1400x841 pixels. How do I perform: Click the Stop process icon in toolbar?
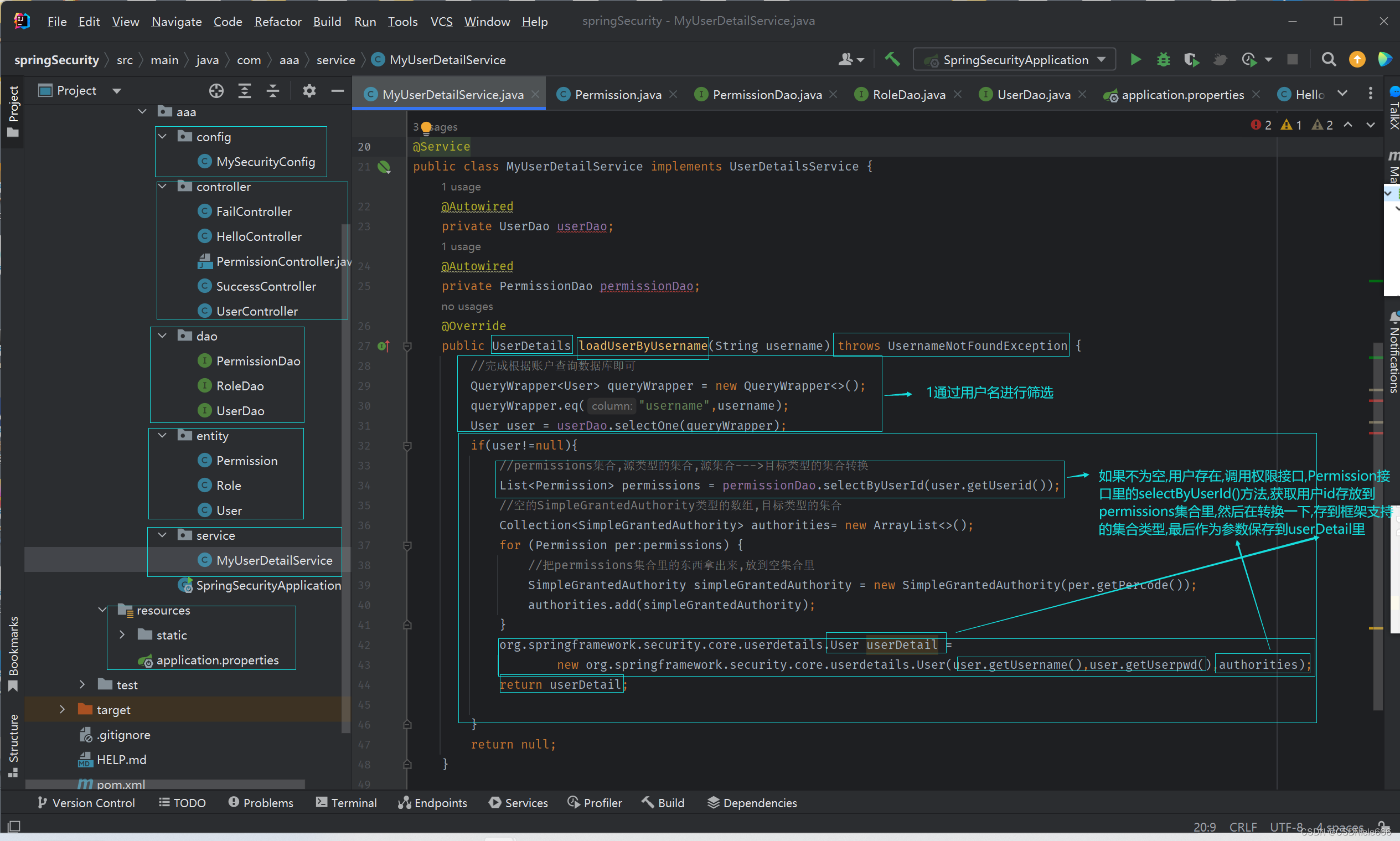(x=1293, y=59)
